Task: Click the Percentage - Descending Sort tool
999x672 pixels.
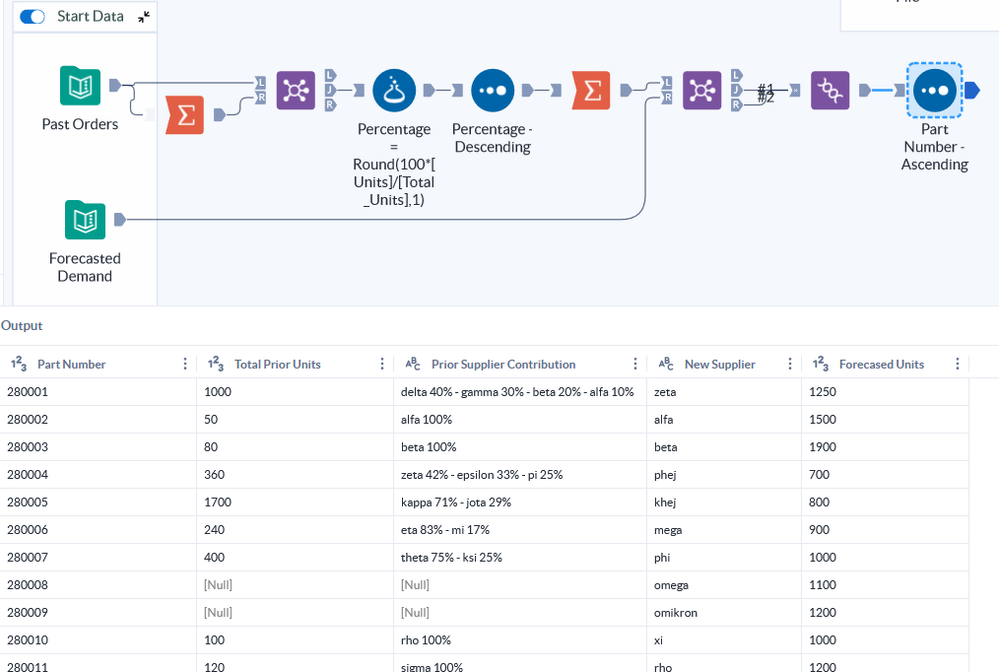Action: point(492,90)
